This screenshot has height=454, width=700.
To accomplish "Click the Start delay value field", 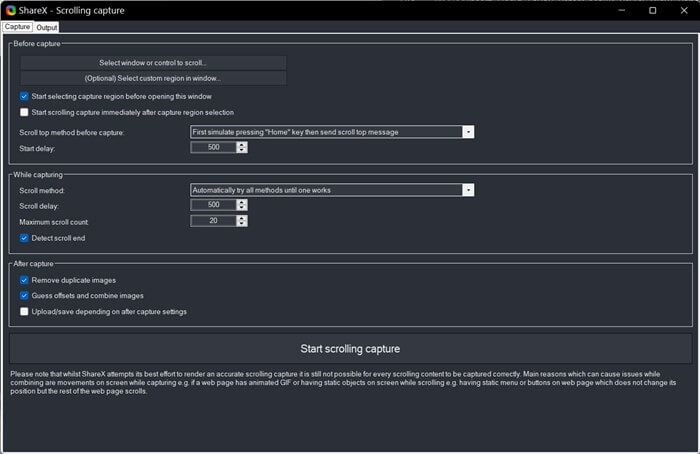I will coord(213,147).
